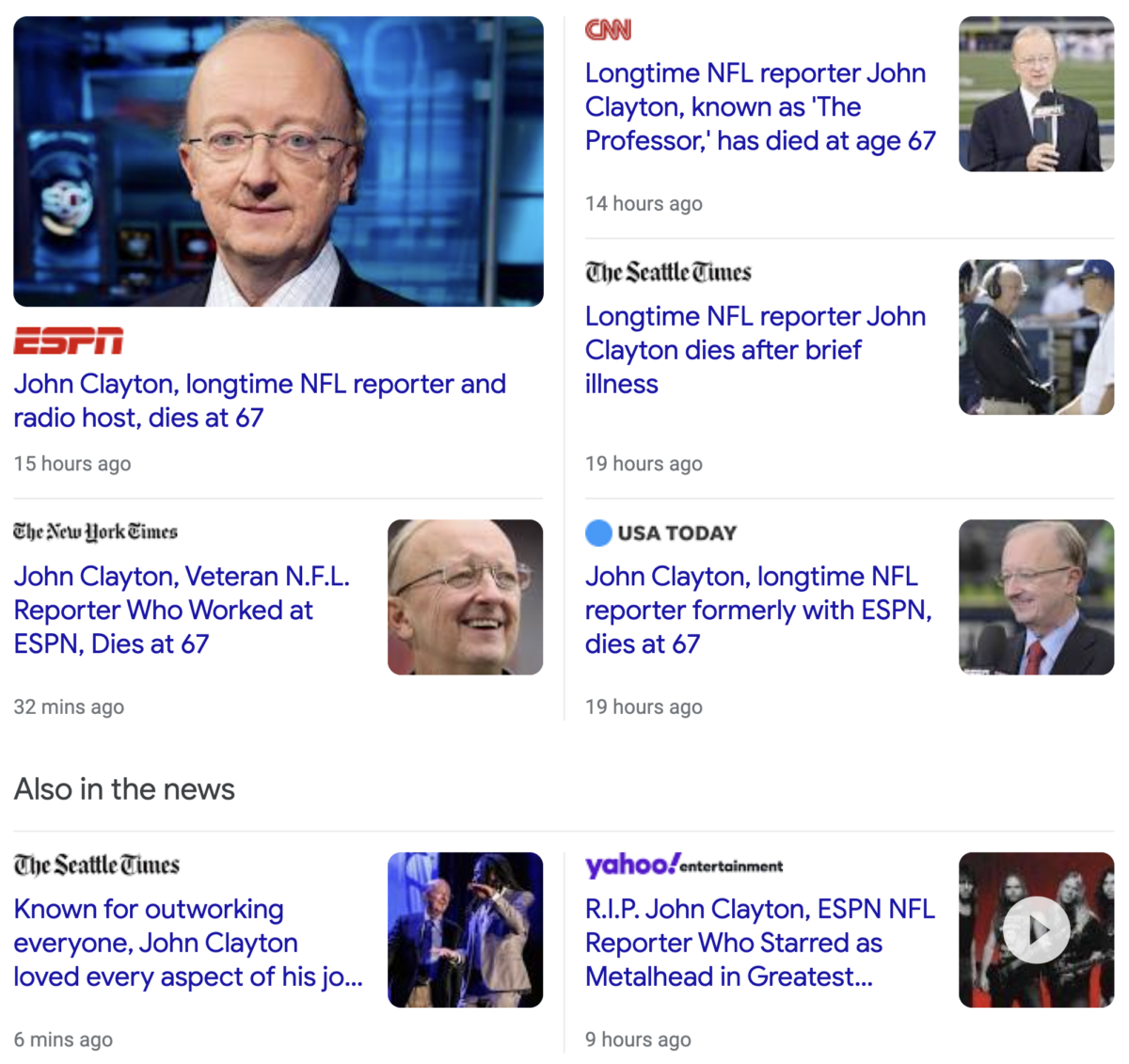Click the USA TODAY blue circle logo
Image resolution: width=1129 pixels, height=1064 pixels.
pyautogui.click(x=598, y=532)
